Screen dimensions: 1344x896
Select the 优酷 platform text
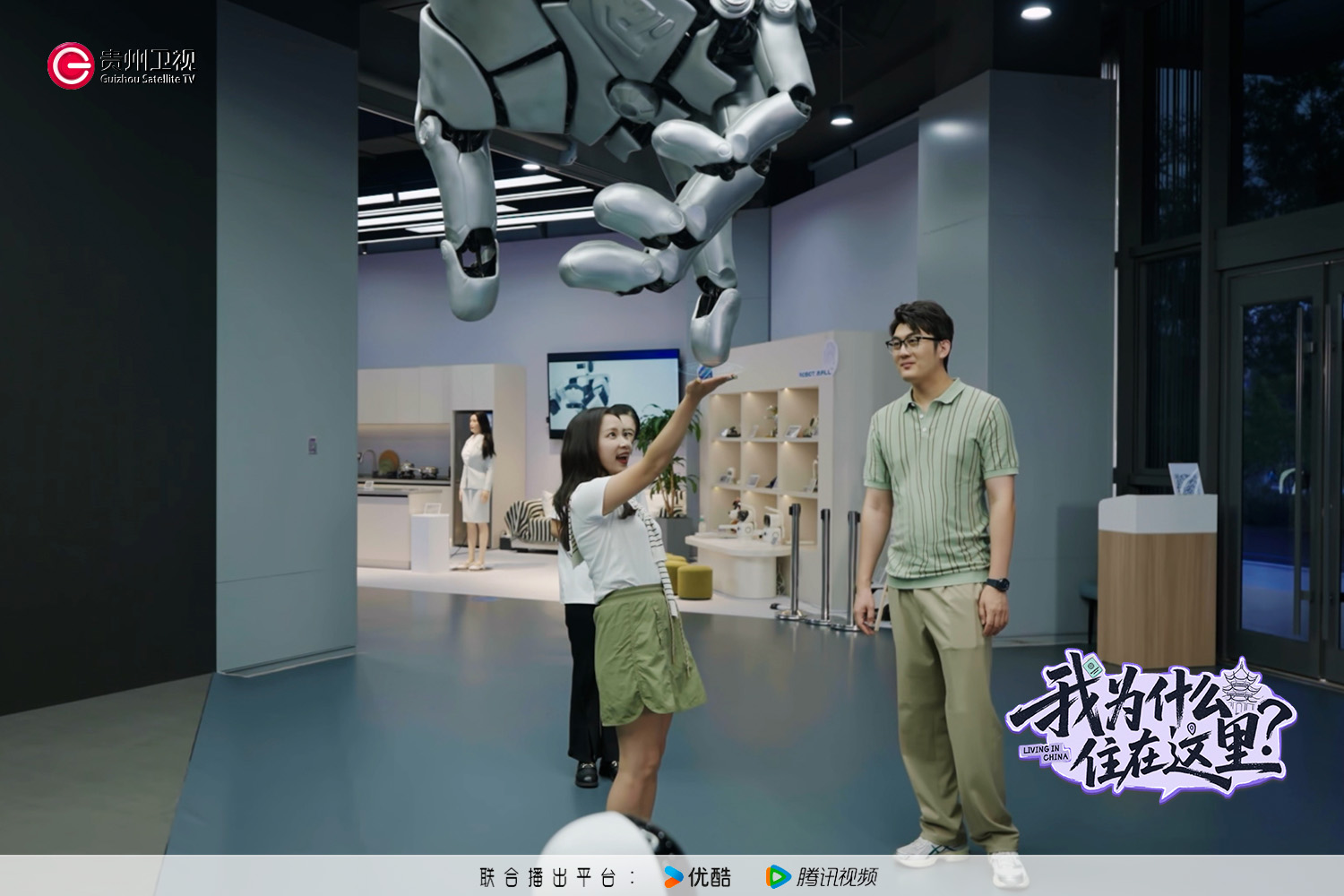click(x=710, y=877)
